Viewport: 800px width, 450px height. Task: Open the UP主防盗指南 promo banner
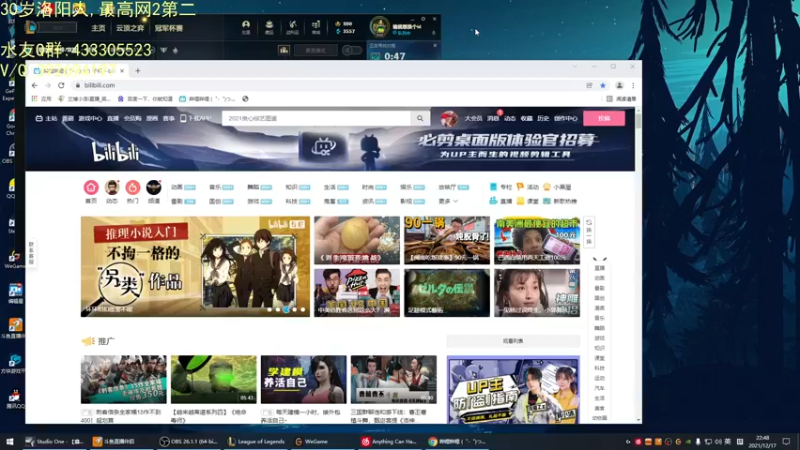[x=513, y=389]
